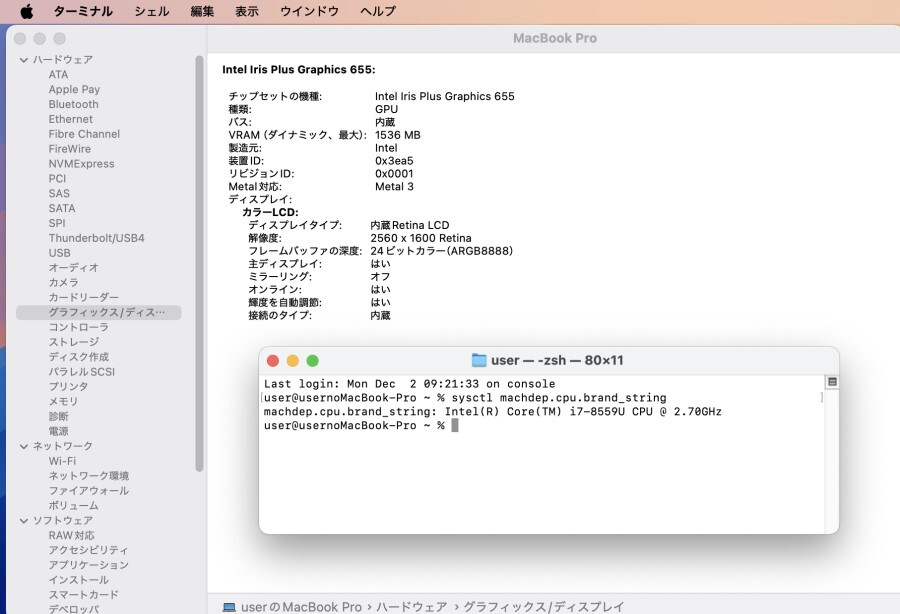Select Wi-Fi in the sidebar

pos(62,461)
